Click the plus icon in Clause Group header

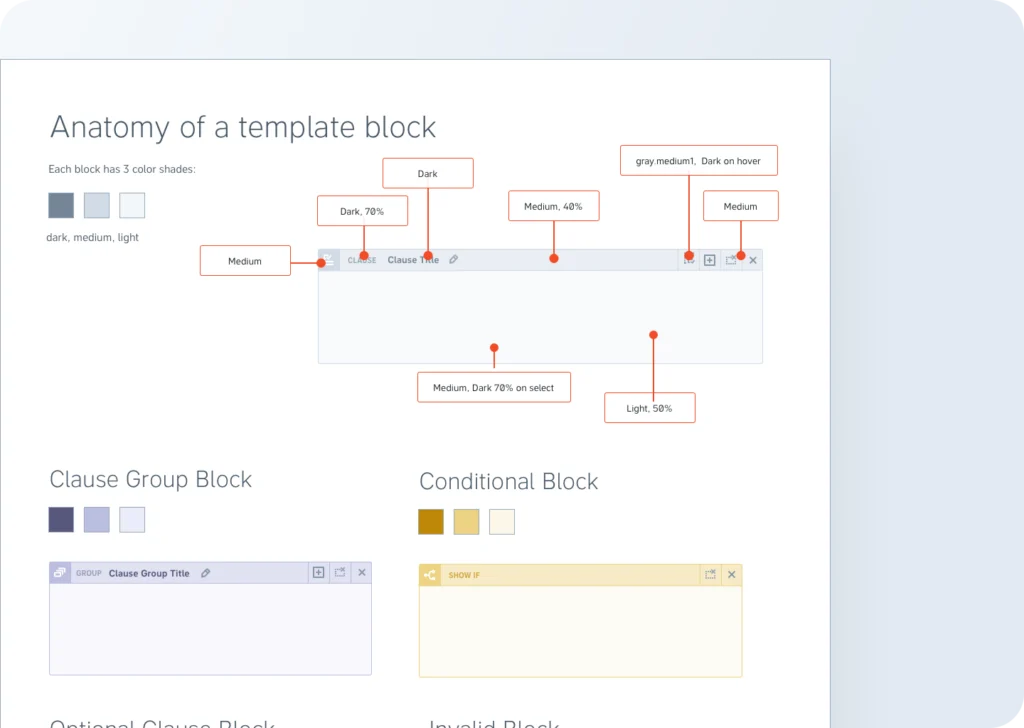[319, 573]
